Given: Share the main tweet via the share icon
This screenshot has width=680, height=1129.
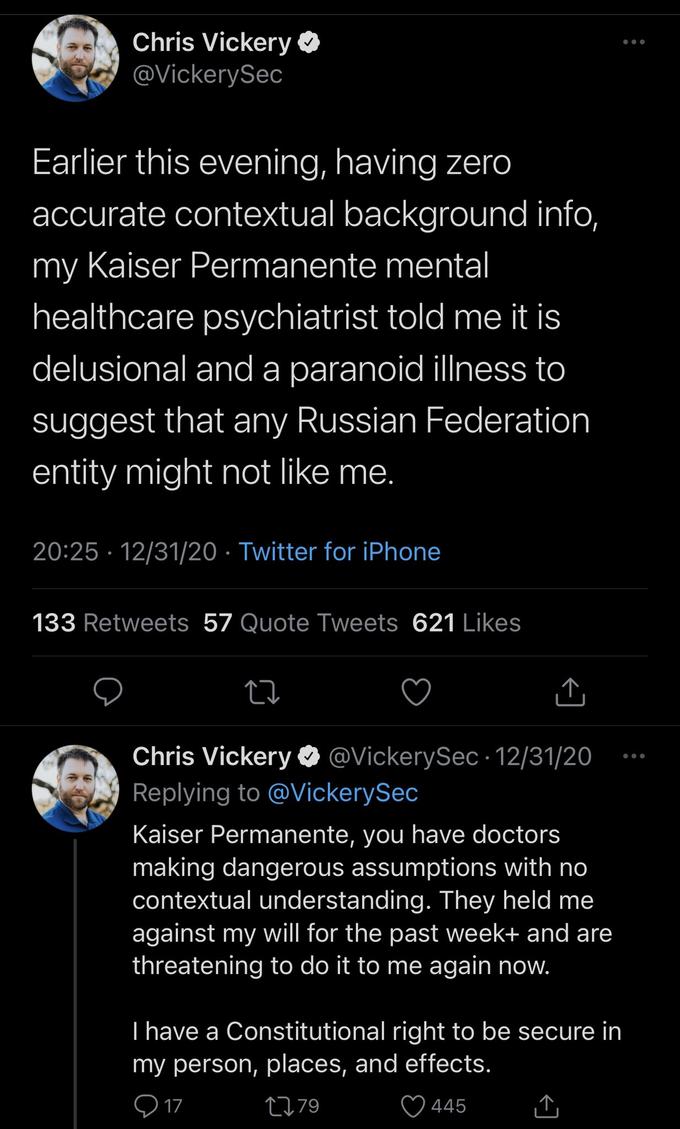Looking at the screenshot, I should (569, 692).
